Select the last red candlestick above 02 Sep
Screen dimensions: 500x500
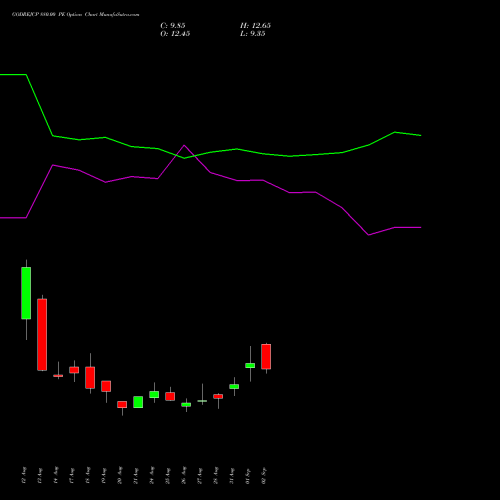coord(266,356)
